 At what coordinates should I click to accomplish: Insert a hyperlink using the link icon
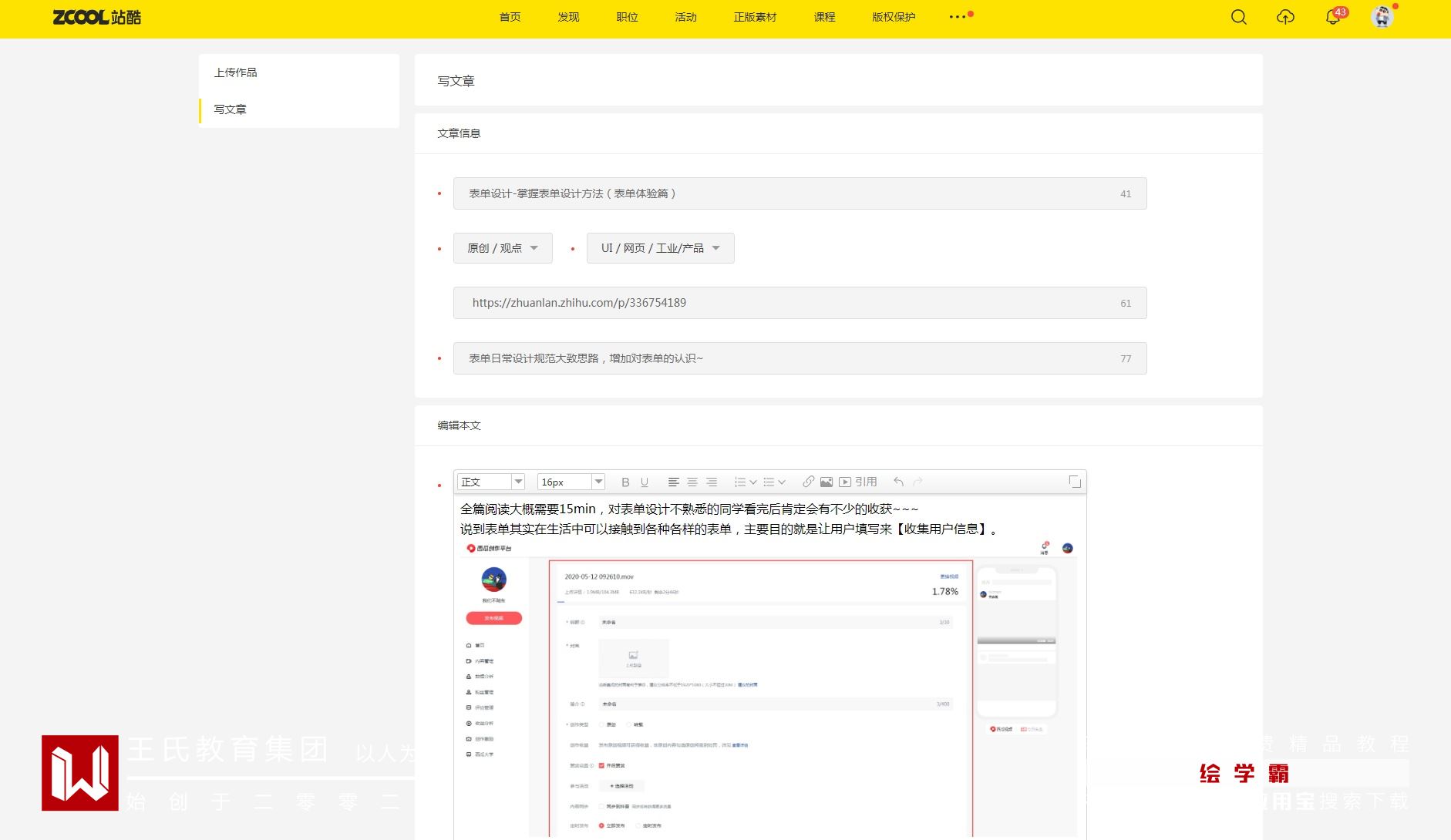pyautogui.click(x=808, y=482)
